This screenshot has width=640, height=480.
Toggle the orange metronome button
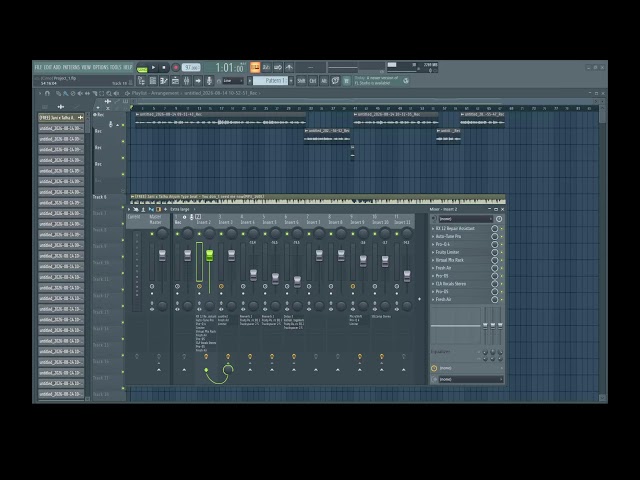255,67
